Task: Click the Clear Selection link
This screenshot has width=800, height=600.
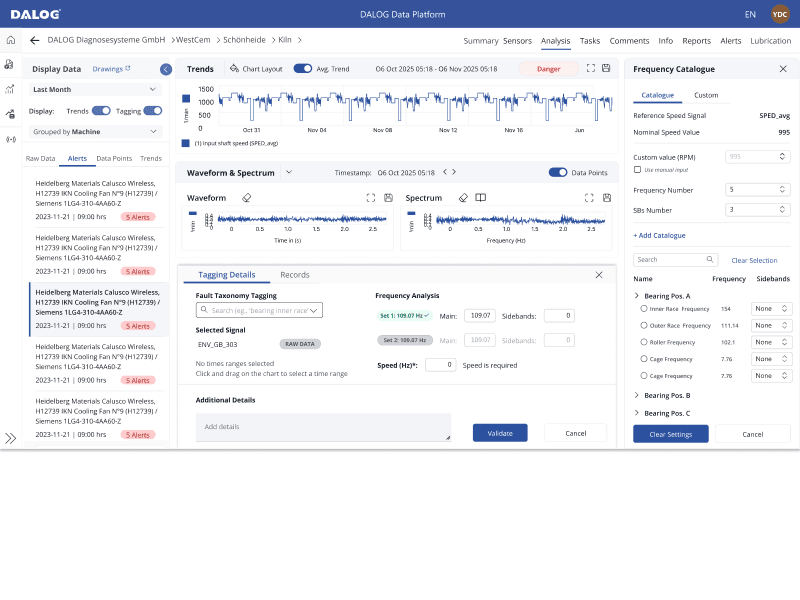Action: (x=754, y=260)
